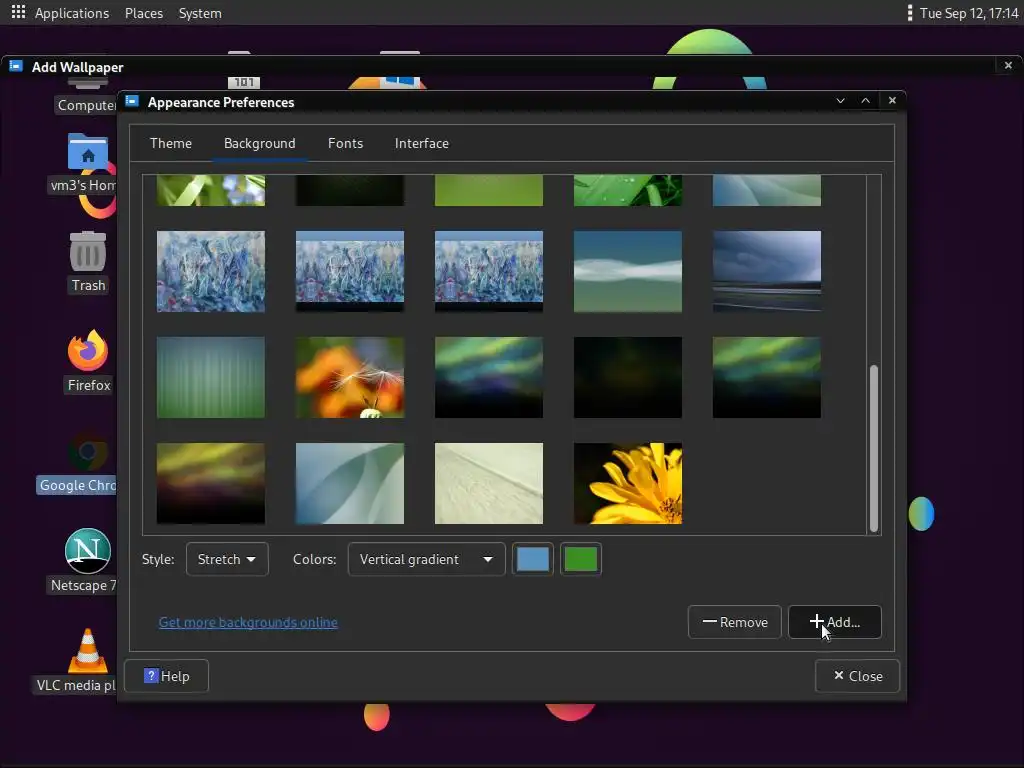The image size is (1024, 768).
Task: Close the Add Wallpaper window
Action: (x=1008, y=65)
